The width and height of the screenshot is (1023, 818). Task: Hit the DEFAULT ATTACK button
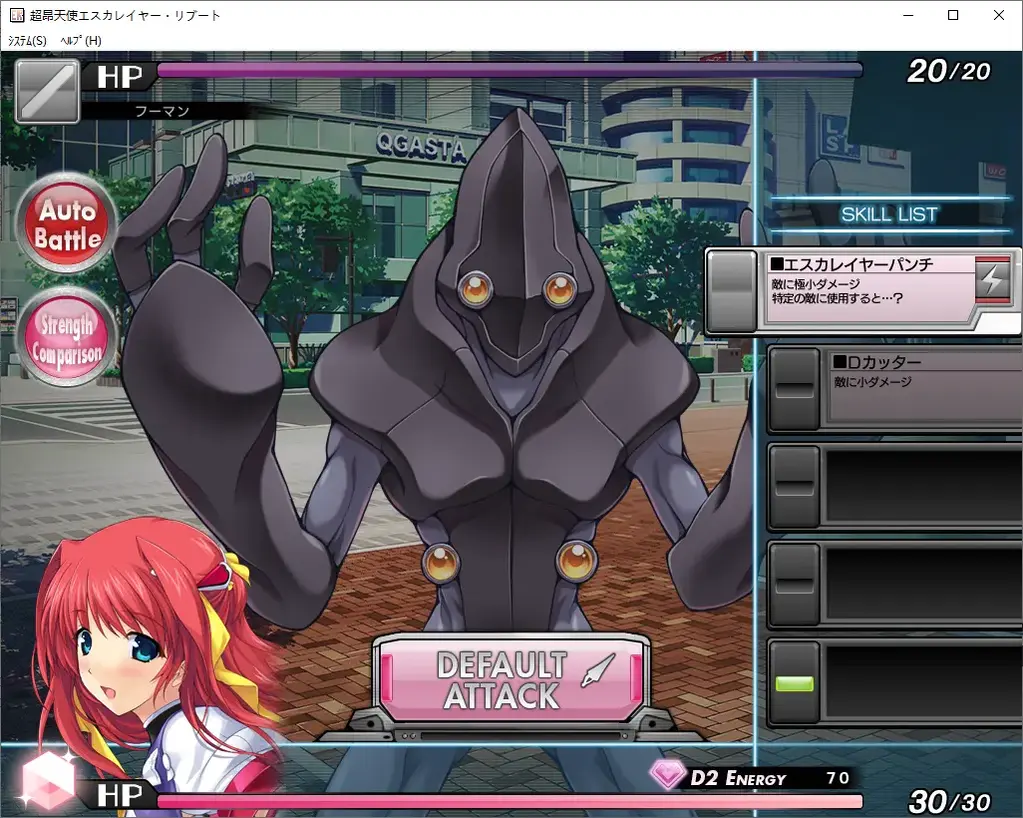pyautogui.click(x=511, y=680)
